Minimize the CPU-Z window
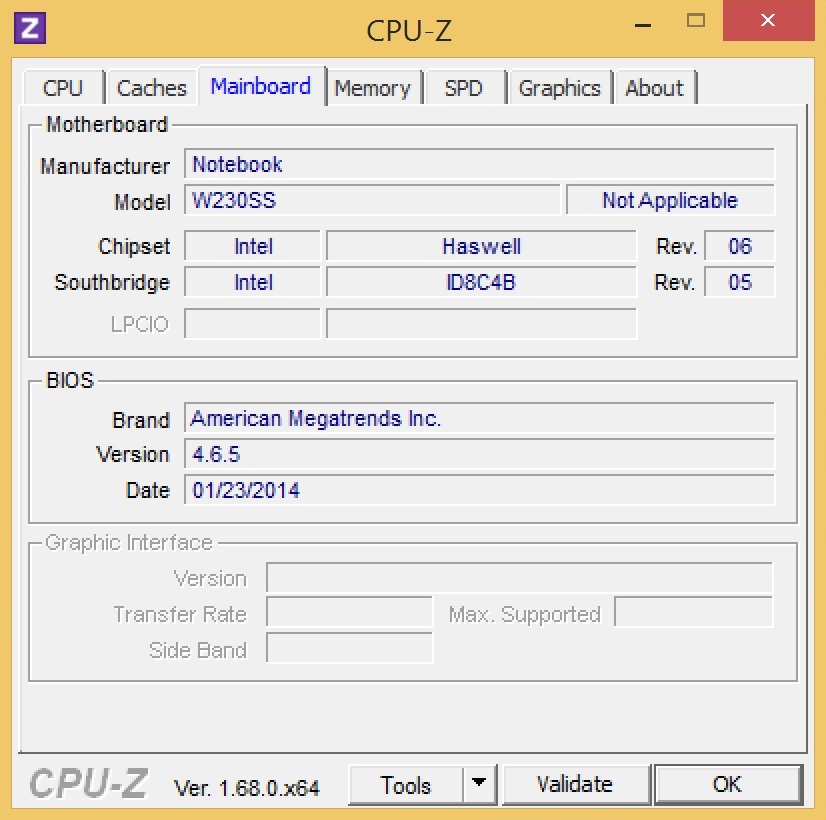826x820 pixels. [x=643, y=24]
